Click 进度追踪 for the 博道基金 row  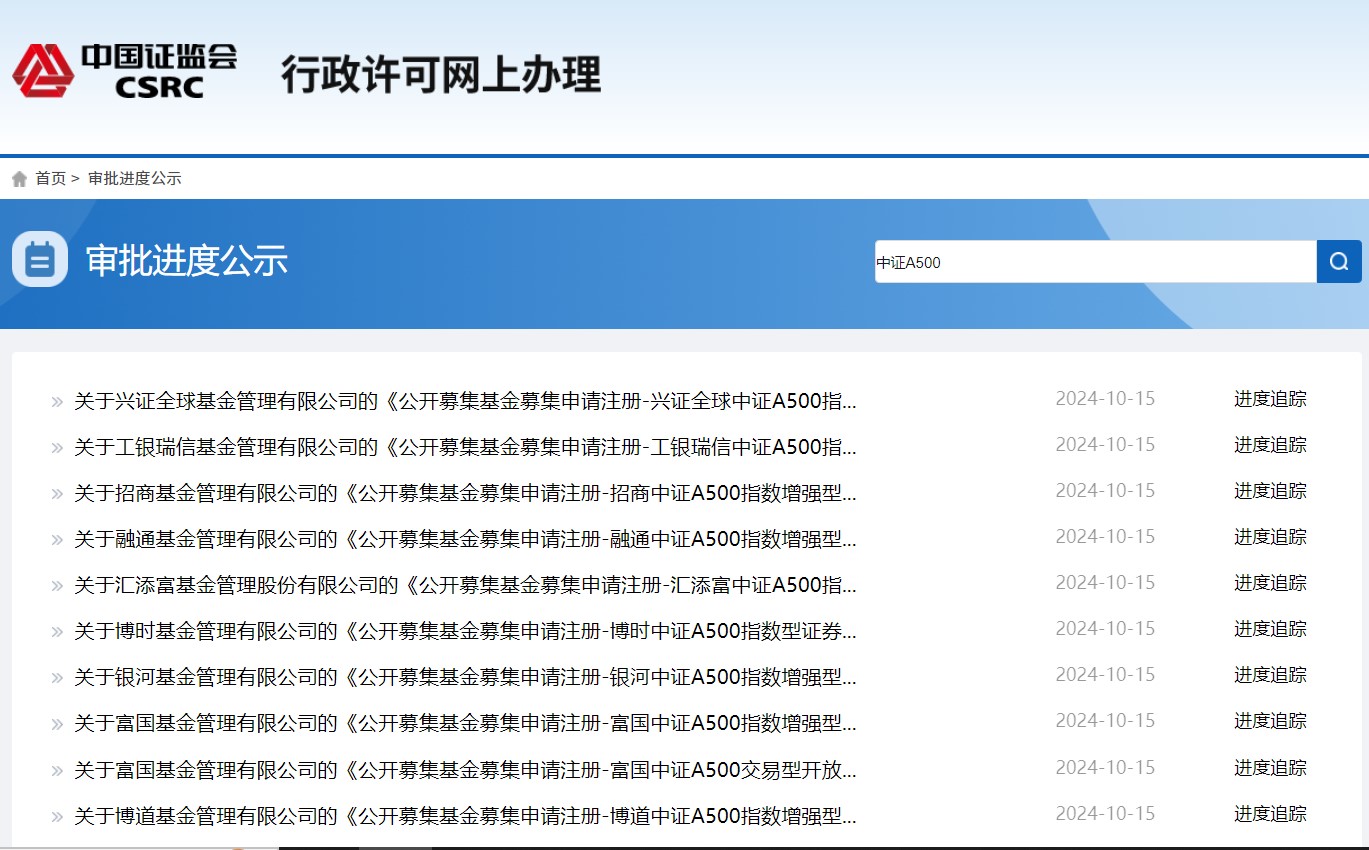point(1269,814)
